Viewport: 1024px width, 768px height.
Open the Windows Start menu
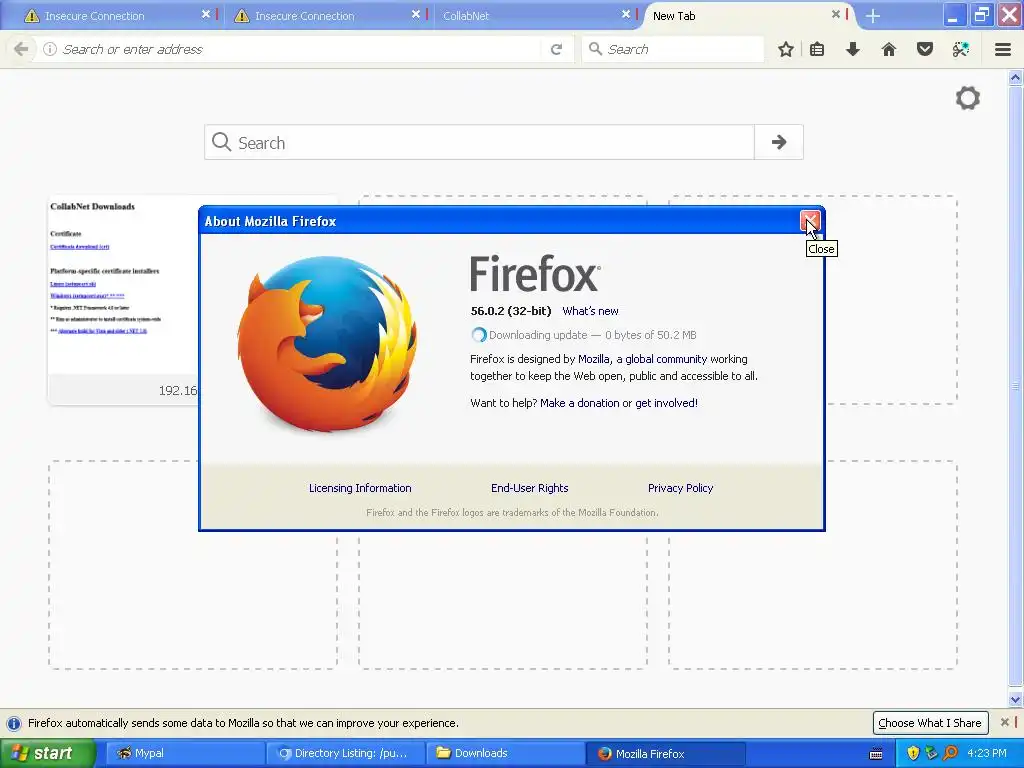point(47,753)
